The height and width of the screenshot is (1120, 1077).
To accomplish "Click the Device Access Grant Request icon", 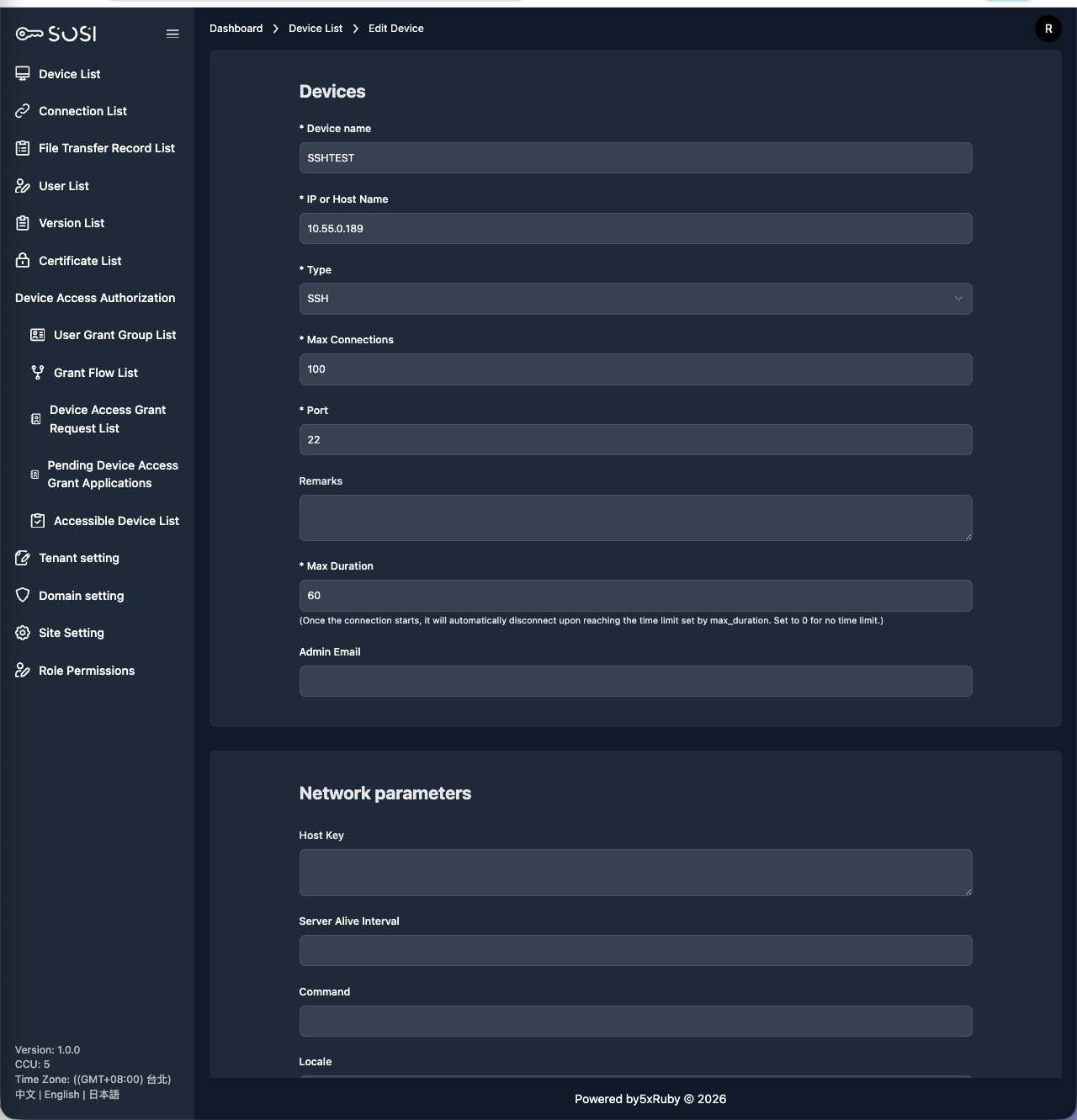I will 35,419.
